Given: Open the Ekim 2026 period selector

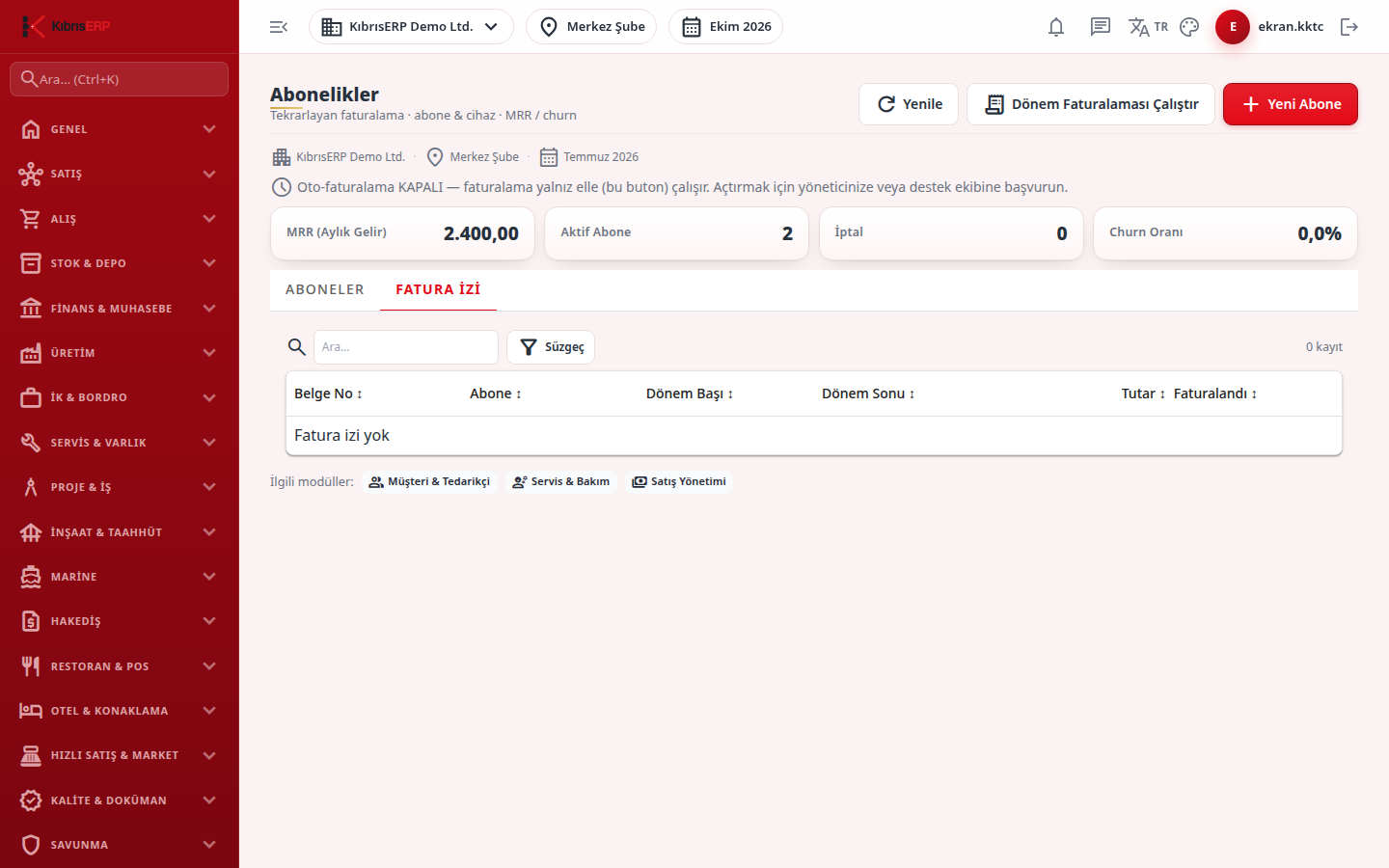Looking at the screenshot, I should tap(725, 27).
